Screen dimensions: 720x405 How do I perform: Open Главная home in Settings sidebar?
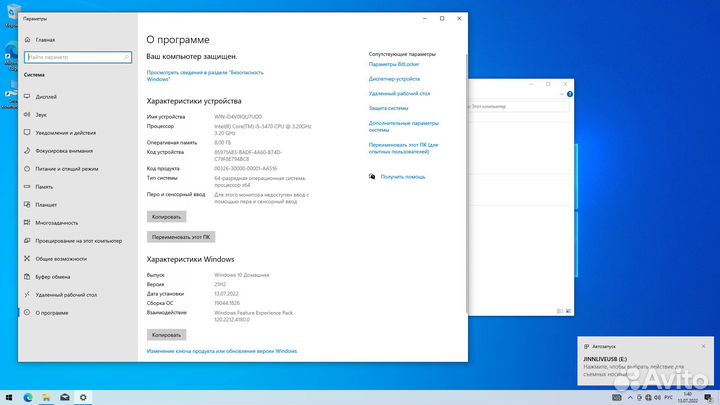39,40
